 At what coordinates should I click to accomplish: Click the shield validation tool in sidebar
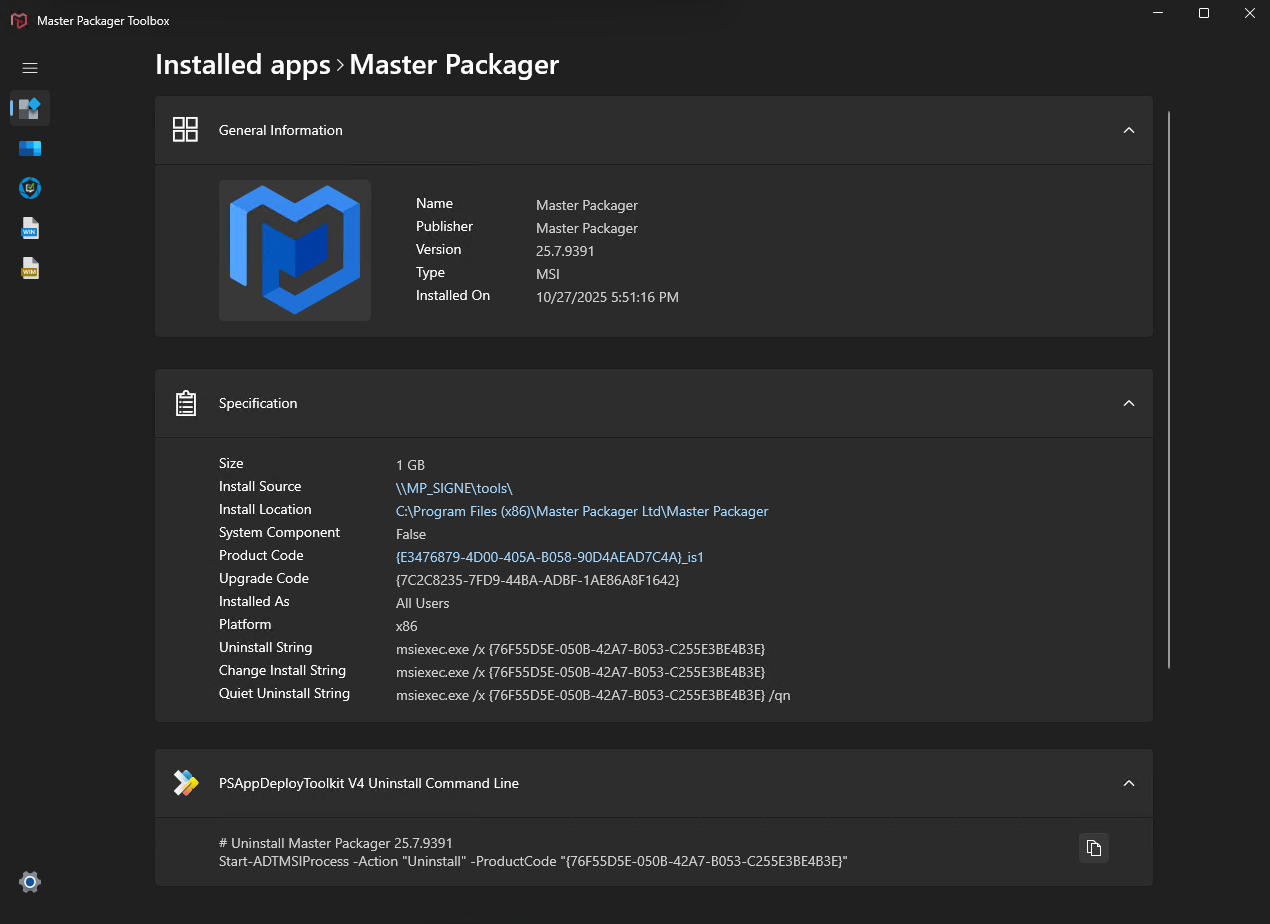pos(30,187)
